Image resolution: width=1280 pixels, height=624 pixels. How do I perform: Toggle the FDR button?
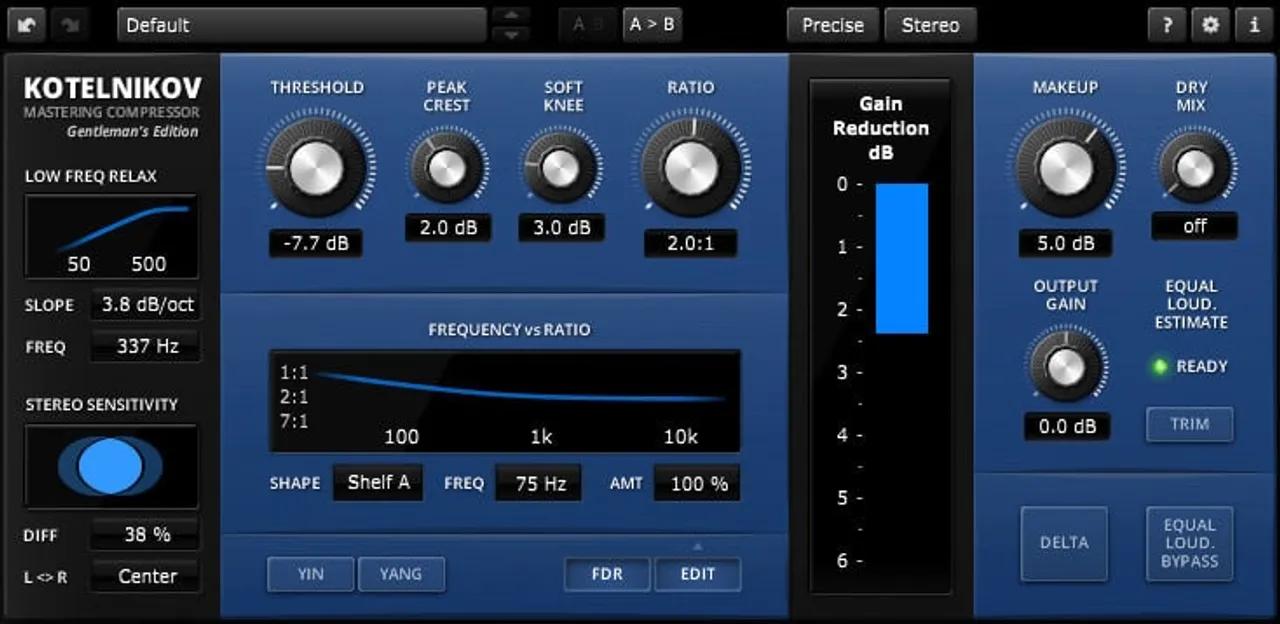tap(607, 575)
